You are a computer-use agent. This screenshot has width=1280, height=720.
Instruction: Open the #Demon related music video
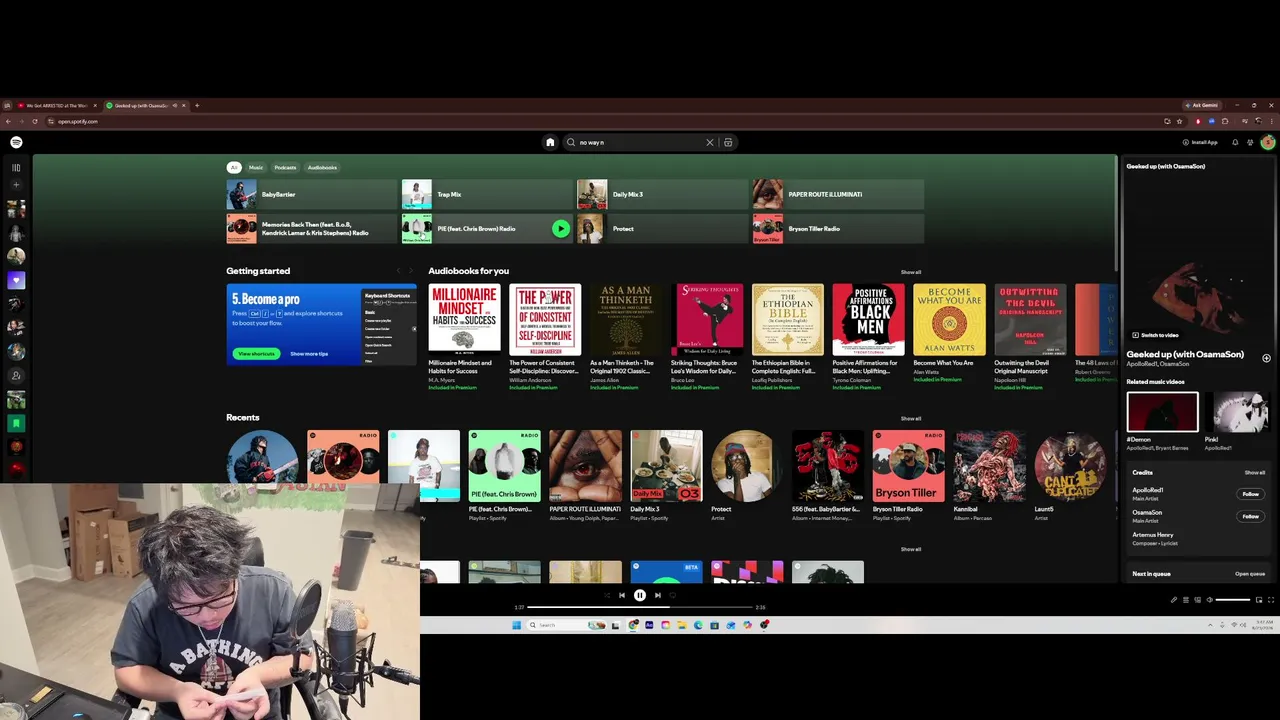point(1162,412)
